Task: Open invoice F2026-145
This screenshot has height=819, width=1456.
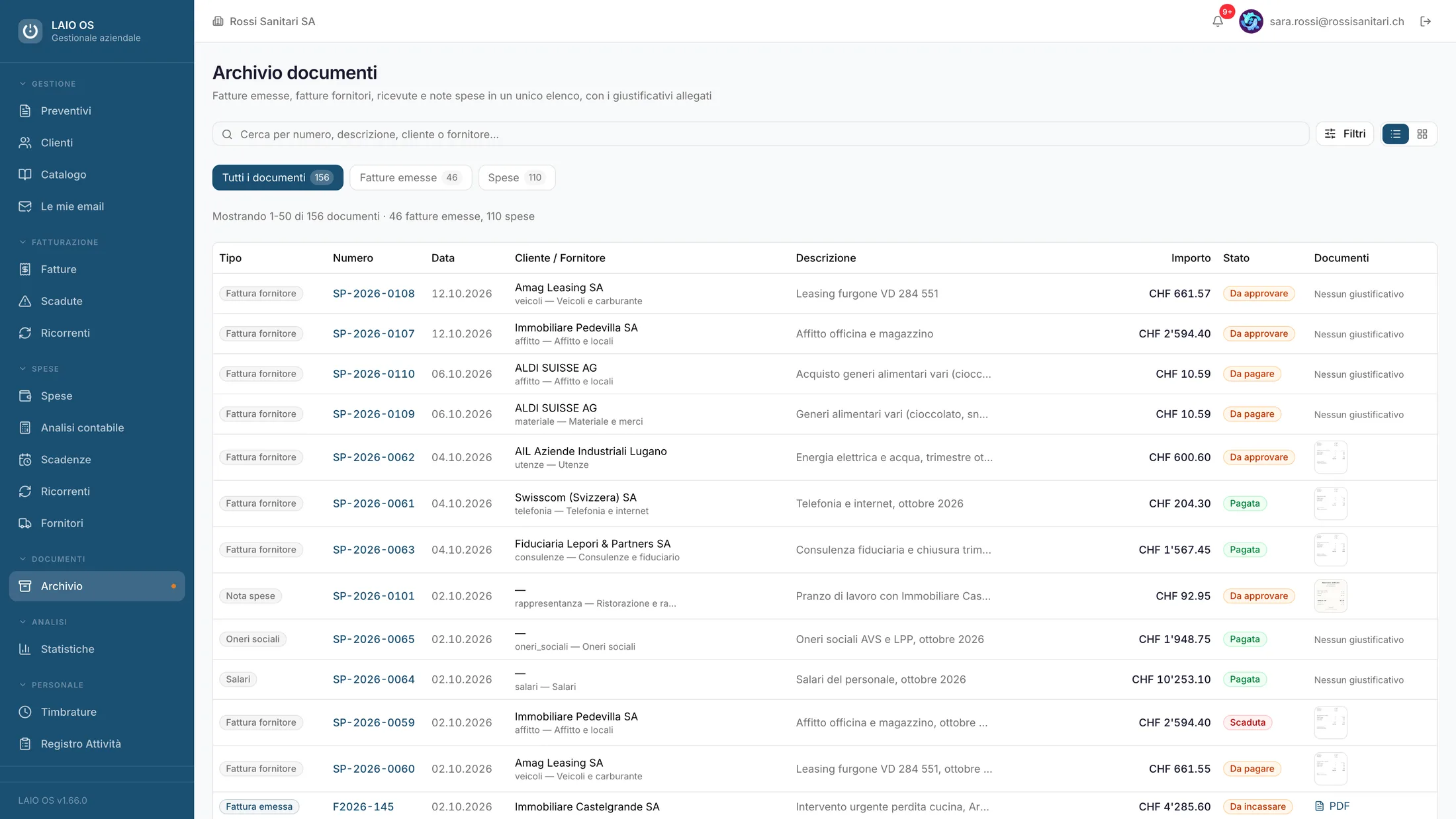Action: (363, 806)
